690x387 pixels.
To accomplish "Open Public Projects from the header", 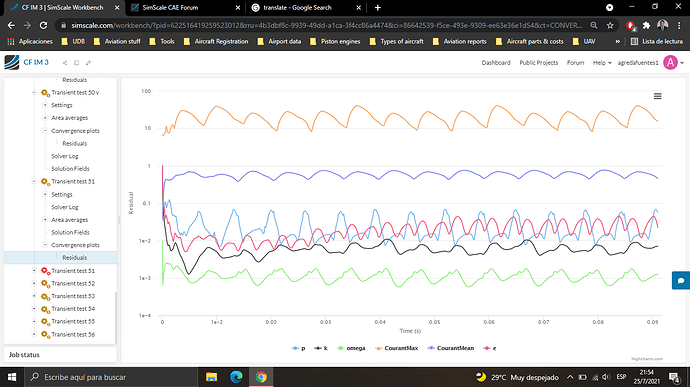I will (539, 63).
